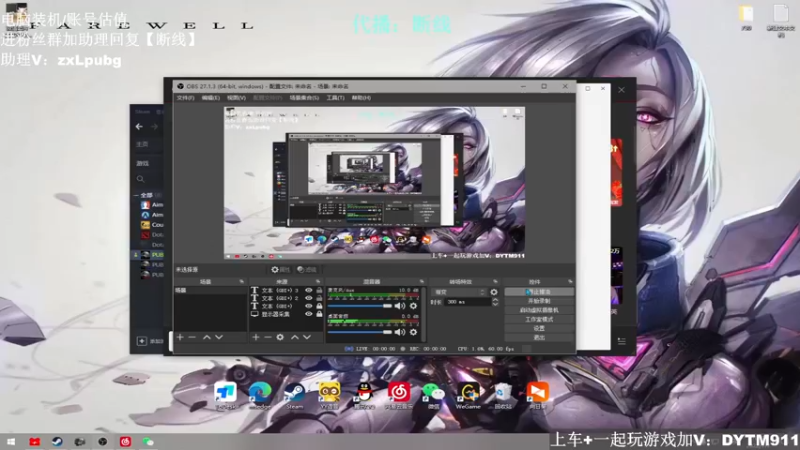Pop out Sources panel via header icon
800x450 pixels.
(318, 282)
